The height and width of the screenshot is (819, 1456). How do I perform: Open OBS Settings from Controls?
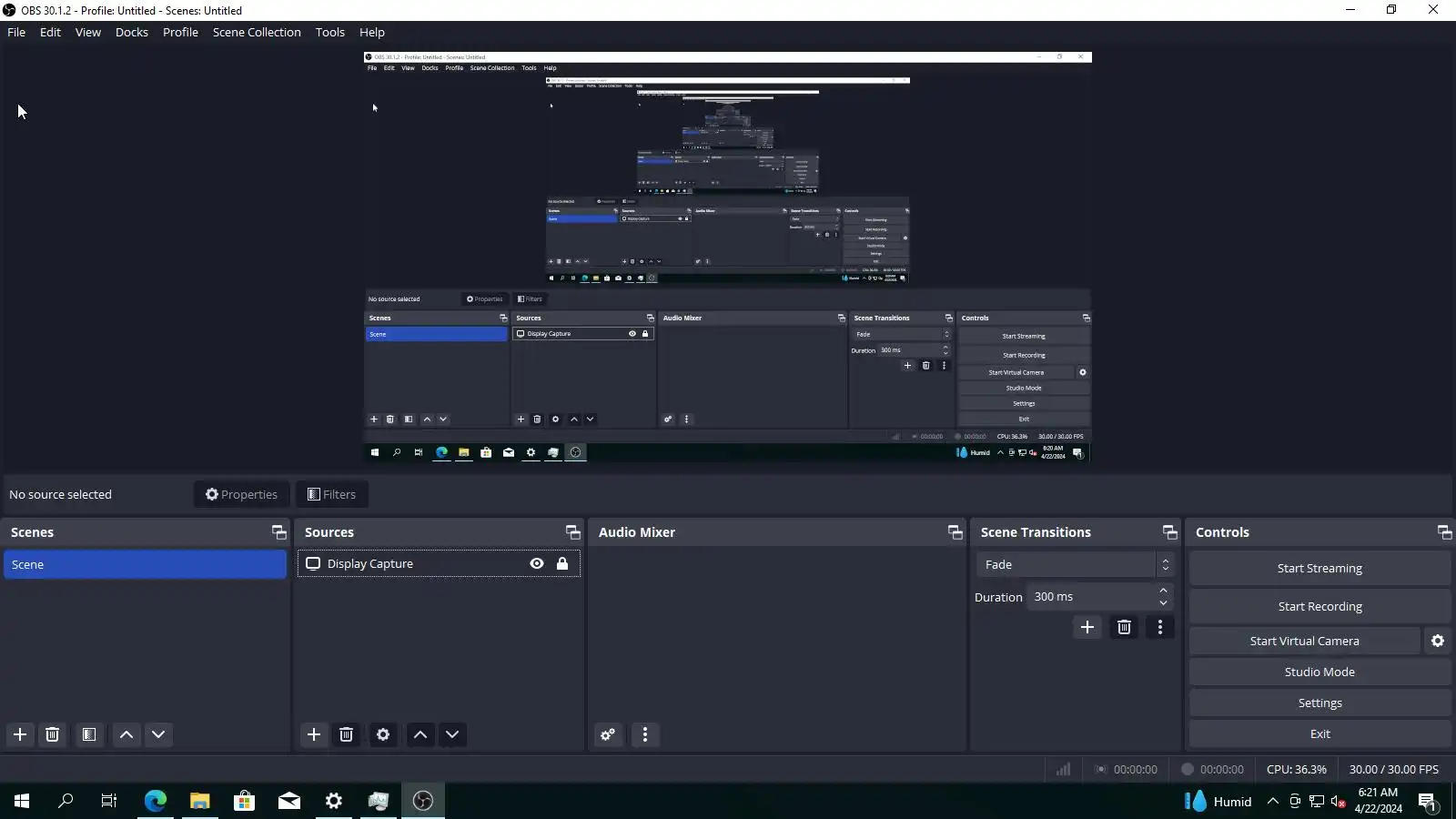(x=1319, y=703)
